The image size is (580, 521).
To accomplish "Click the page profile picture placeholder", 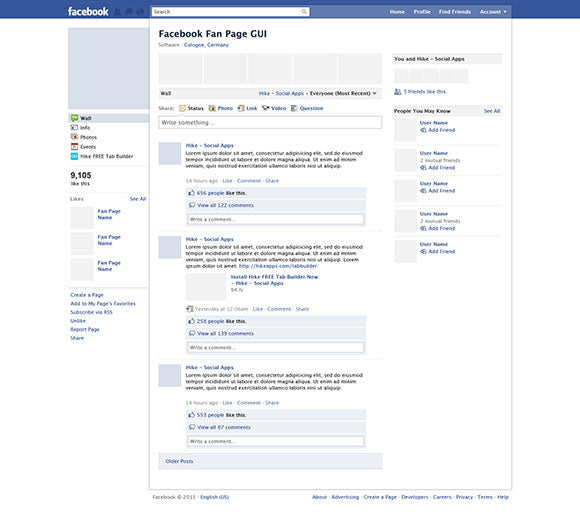I will [109, 68].
